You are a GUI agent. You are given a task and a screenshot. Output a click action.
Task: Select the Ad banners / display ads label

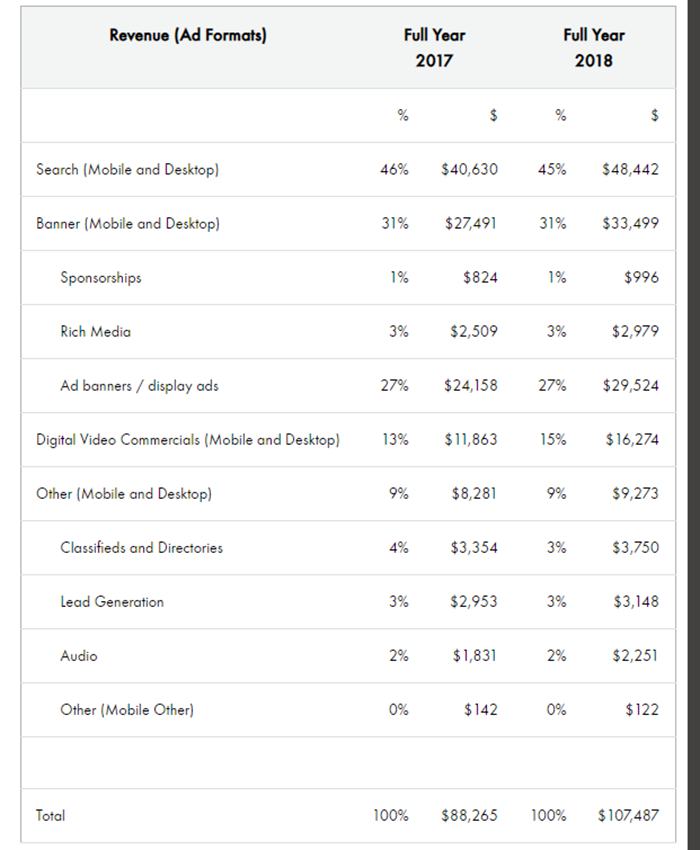(x=139, y=386)
